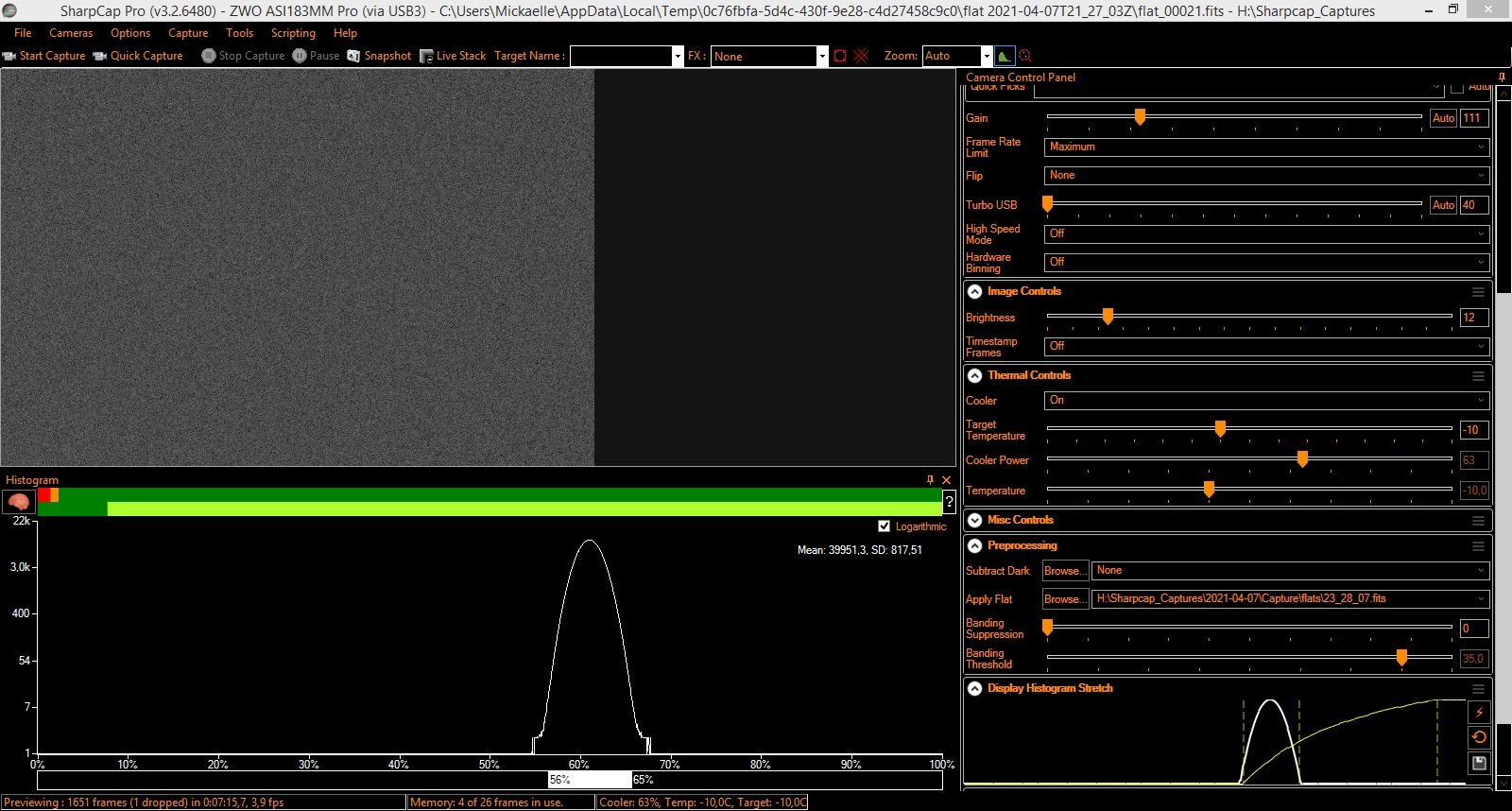Screen dimensions: 1512x811
Task: Toggle the Gain Auto button
Action: pos(1443,118)
